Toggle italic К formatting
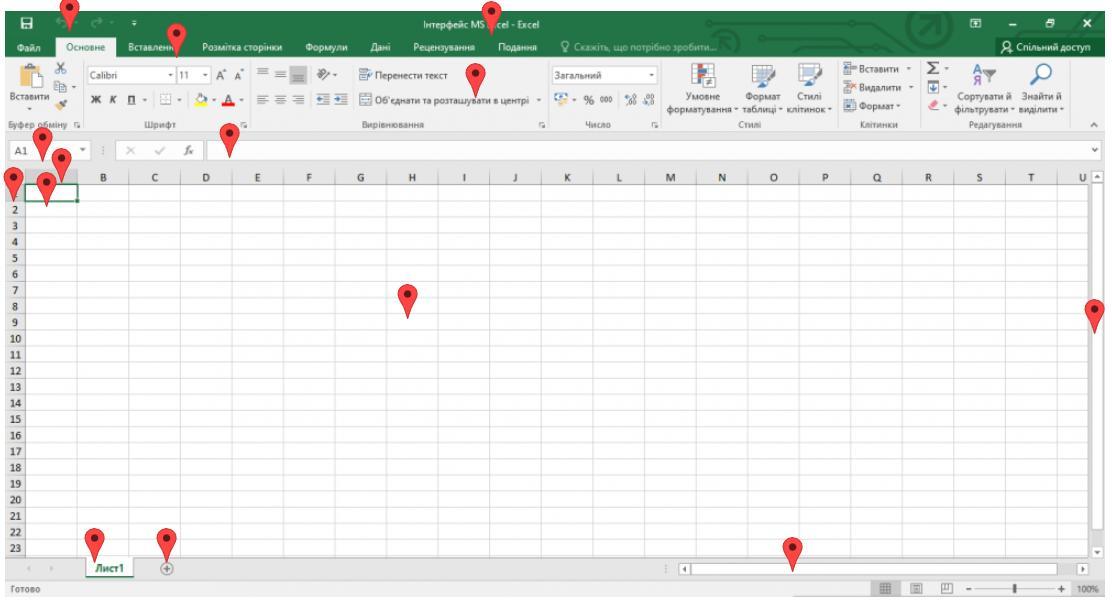Image resolution: width=1112 pixels, height=601 pixels. (113, 100)
